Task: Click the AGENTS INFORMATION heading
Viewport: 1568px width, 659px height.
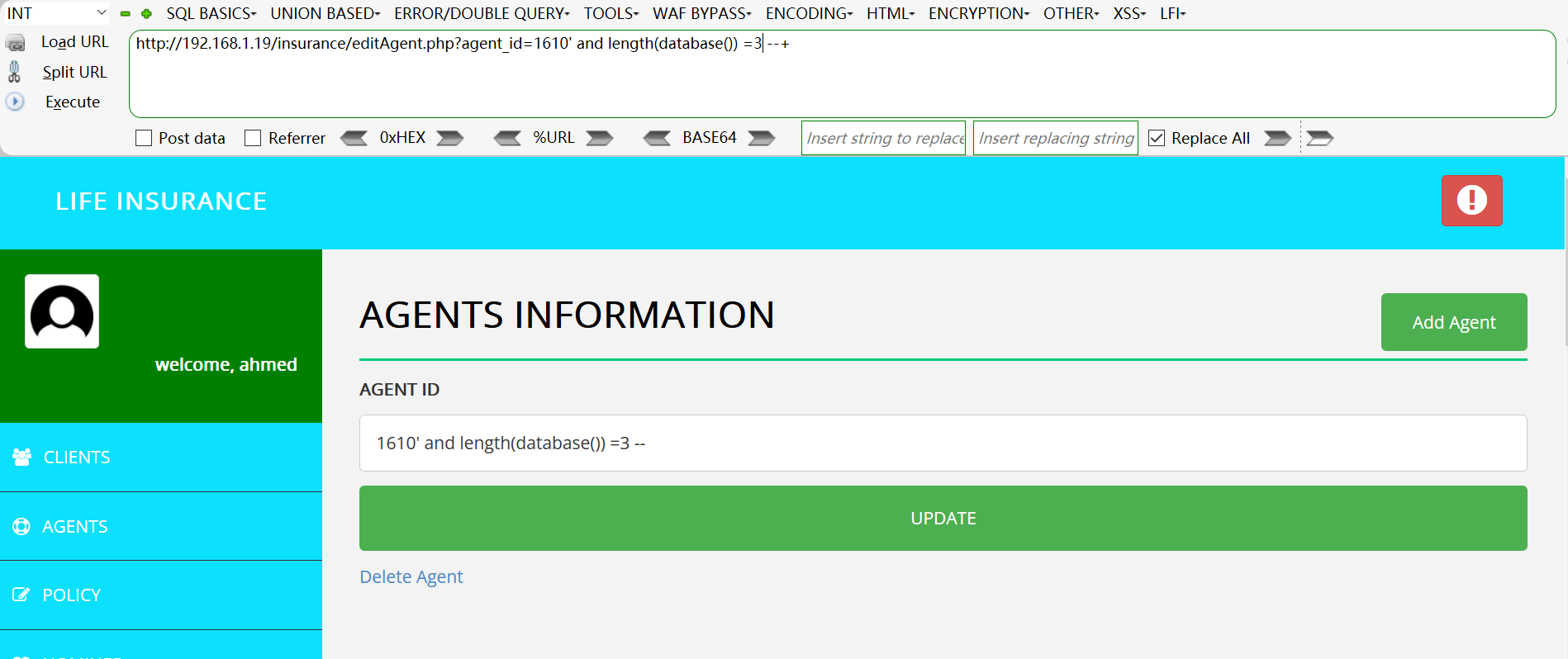Action: coord(568,315)
